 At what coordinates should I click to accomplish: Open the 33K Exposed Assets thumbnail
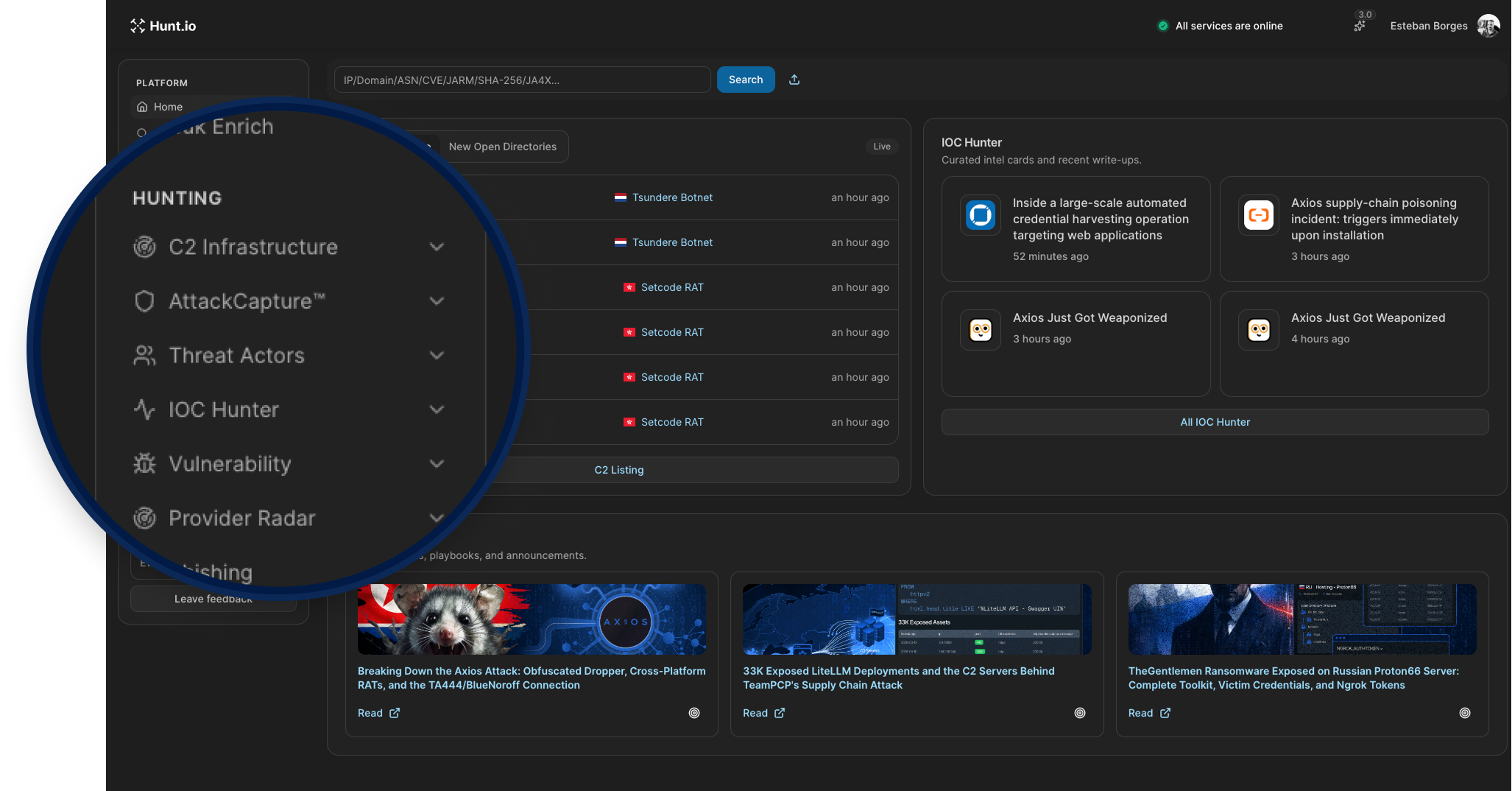[917, 619]
